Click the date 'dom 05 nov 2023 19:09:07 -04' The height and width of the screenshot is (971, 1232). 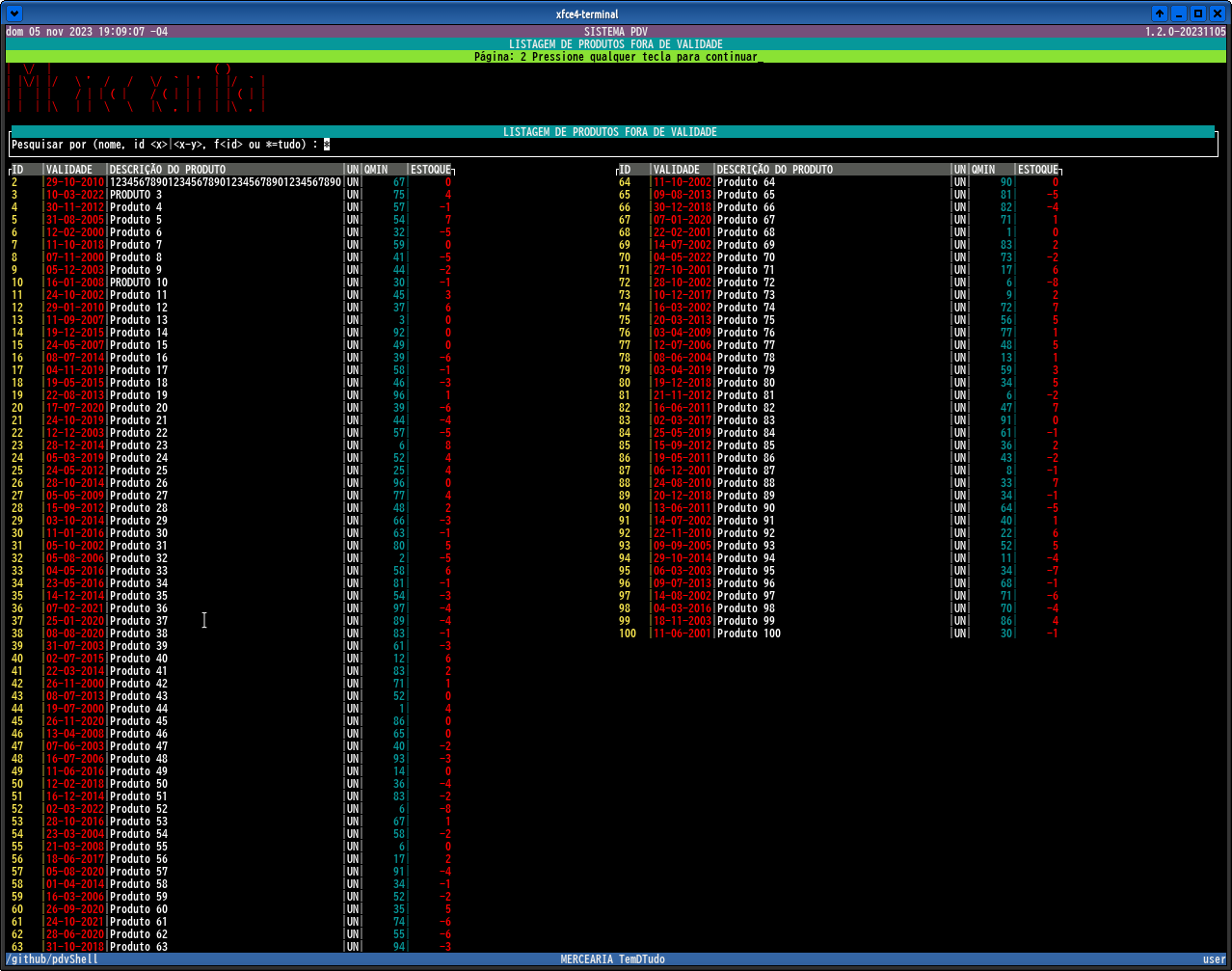coord(87,32)
